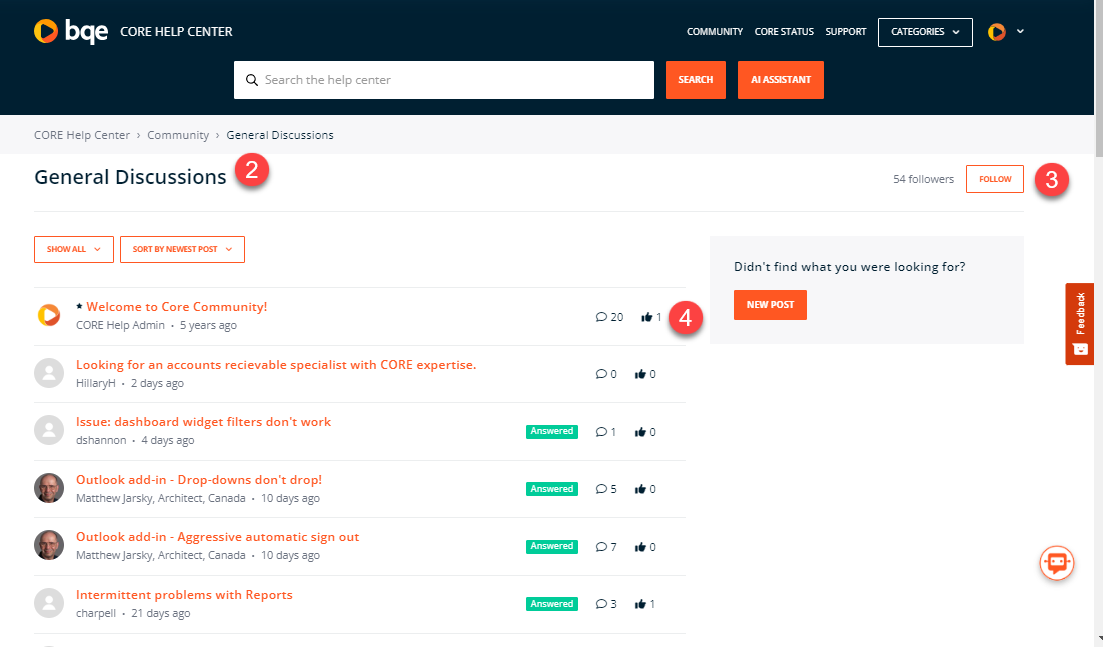Click CORE Help Admin avatar on Welcome post
This screenshot has height=647, width=1103.
click(49, 315)
